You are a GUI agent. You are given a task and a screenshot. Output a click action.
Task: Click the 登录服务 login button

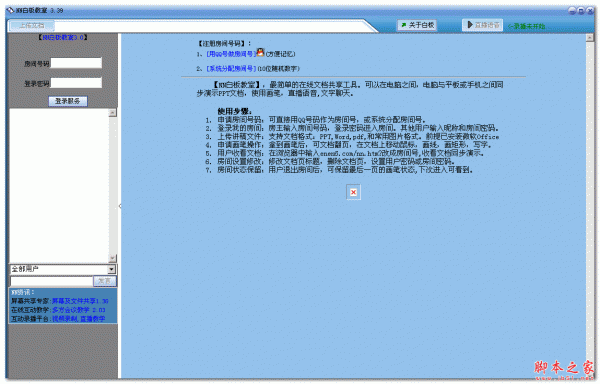(x=68, y=101)
